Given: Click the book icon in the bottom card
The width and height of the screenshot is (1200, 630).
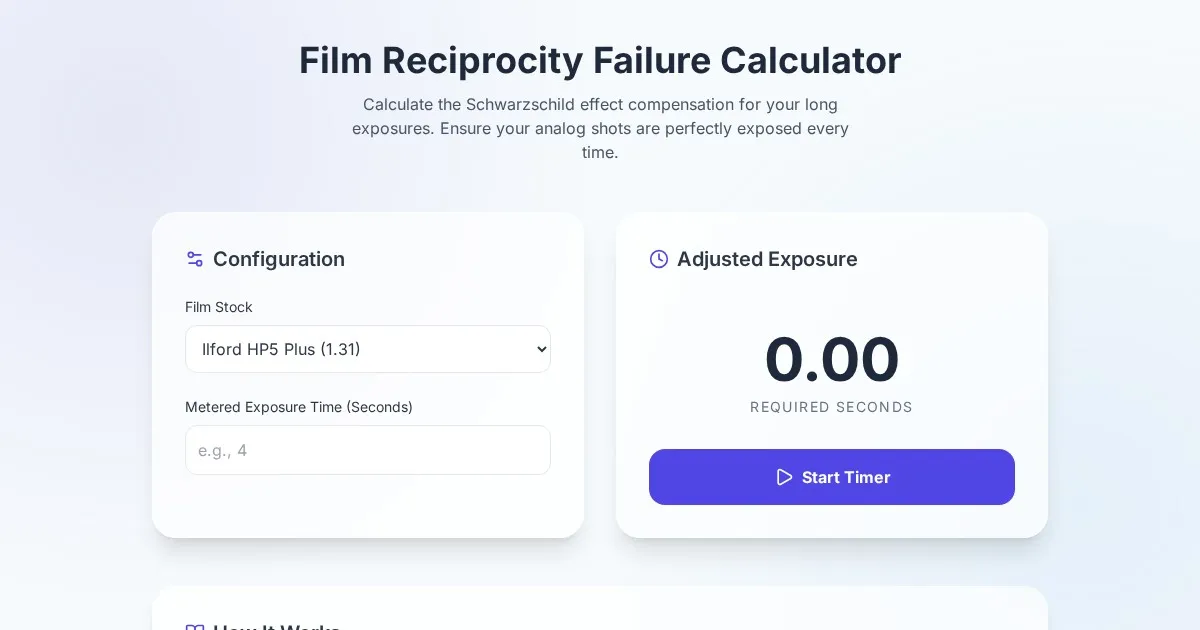Looking at the screenshot, I should 195,626.
